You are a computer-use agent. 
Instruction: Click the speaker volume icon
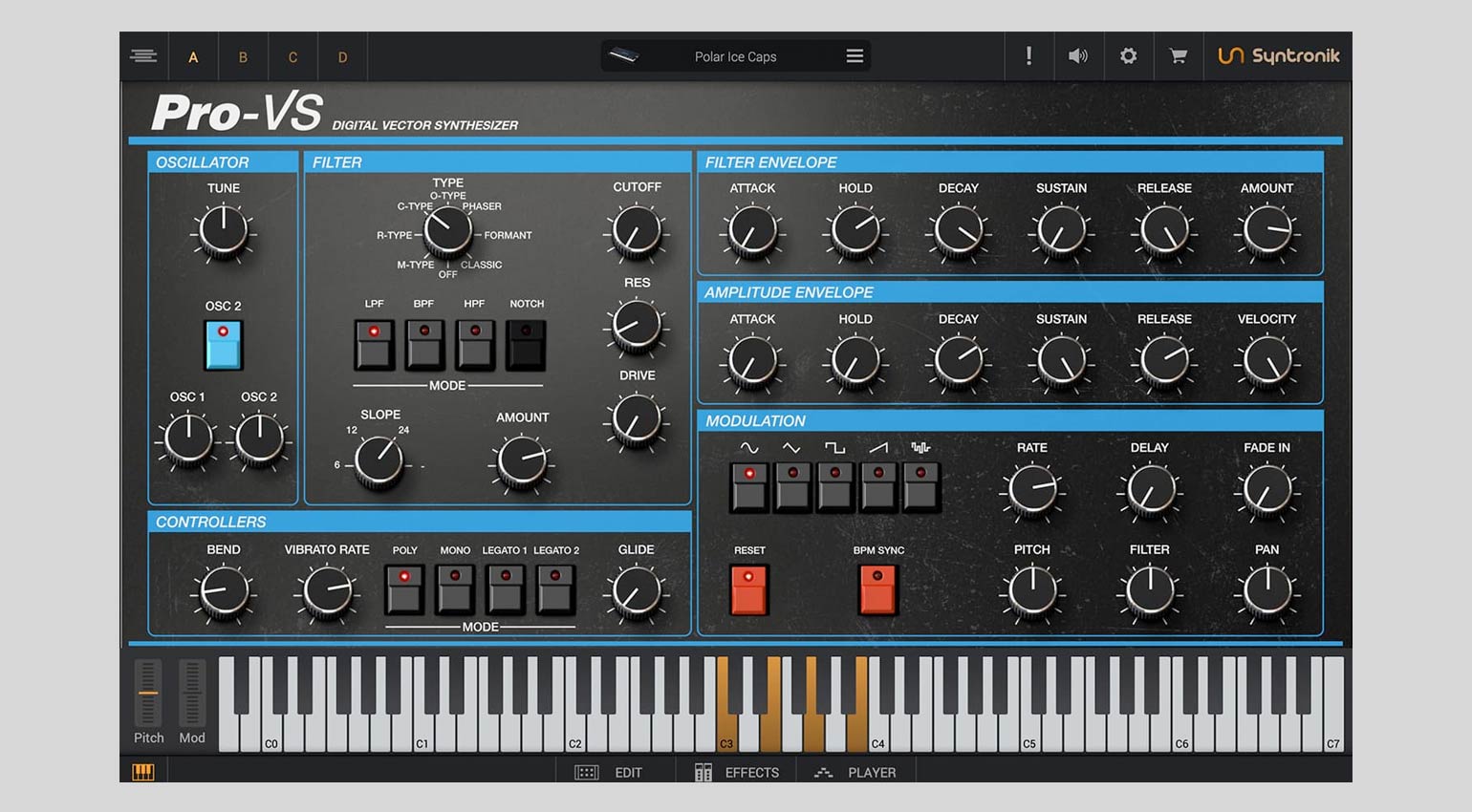(1077, 56)
